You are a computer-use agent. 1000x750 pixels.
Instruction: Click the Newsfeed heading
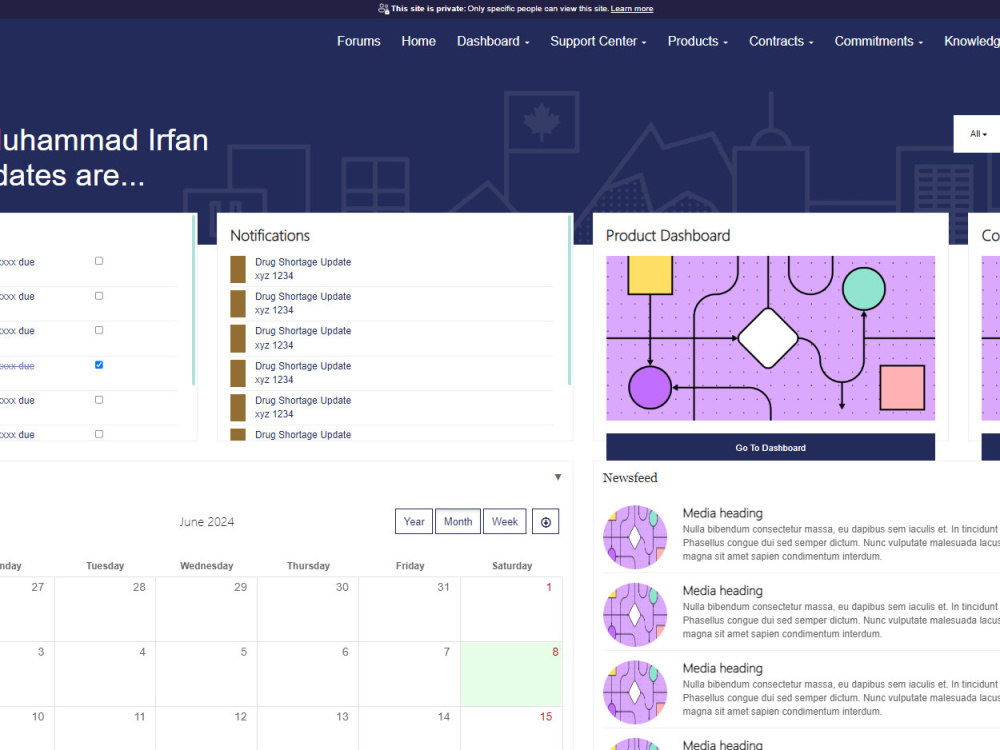pos(630,478)
